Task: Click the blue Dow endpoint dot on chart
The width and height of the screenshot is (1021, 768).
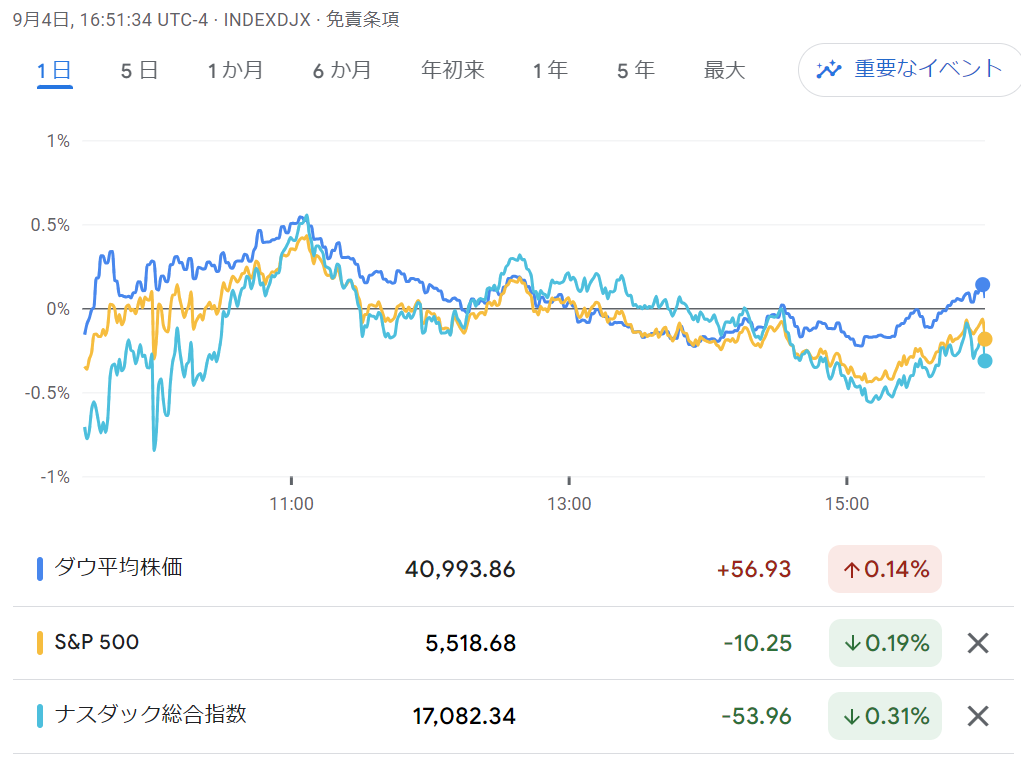Action: point(983,285)
